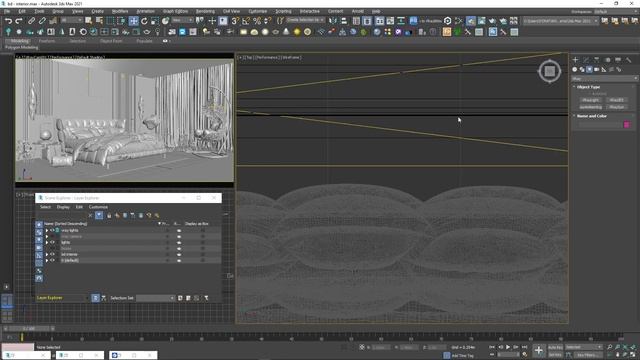Viewport: 640px width, 360px height.
Task: Select the Shapes create category icon
Action: pyautogui.click(x=582, y=69)
